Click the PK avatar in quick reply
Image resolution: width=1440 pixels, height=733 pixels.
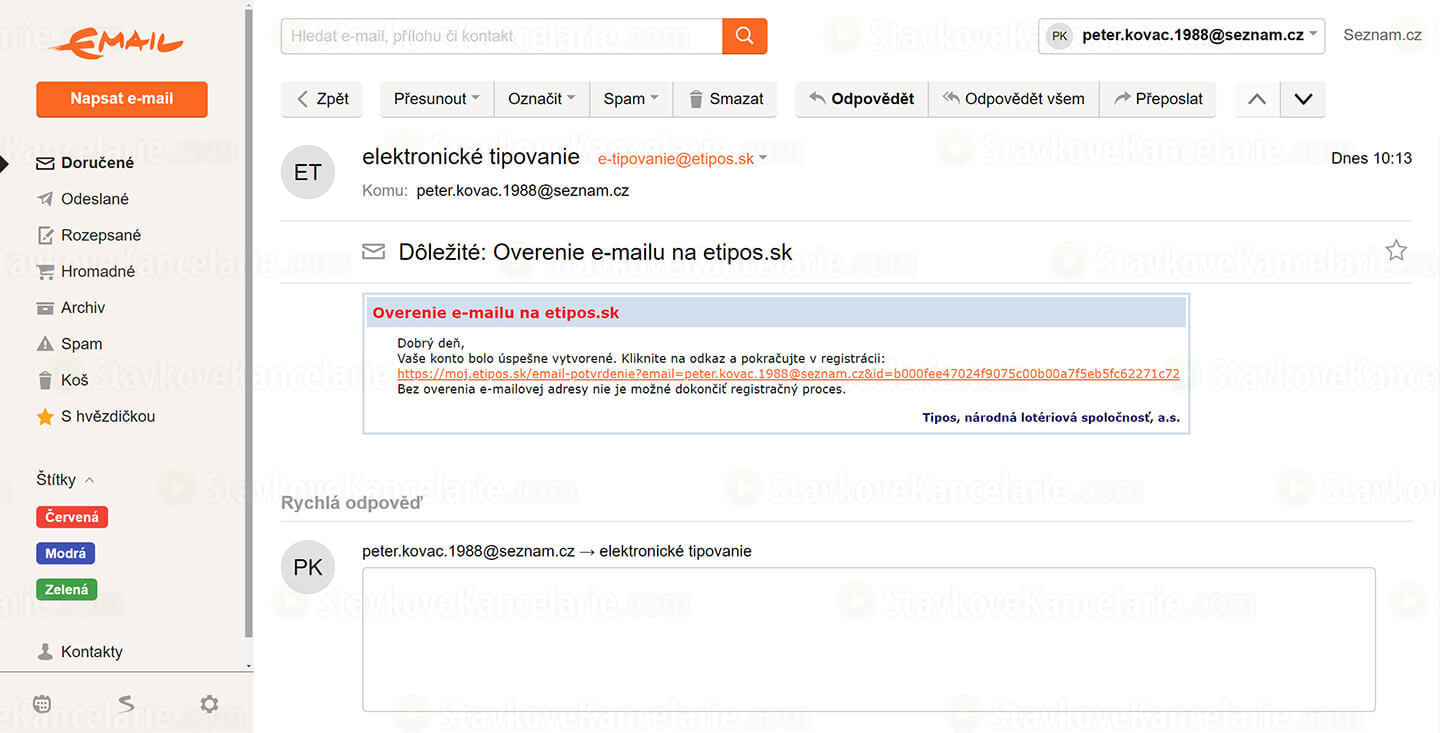coord(307,567)
